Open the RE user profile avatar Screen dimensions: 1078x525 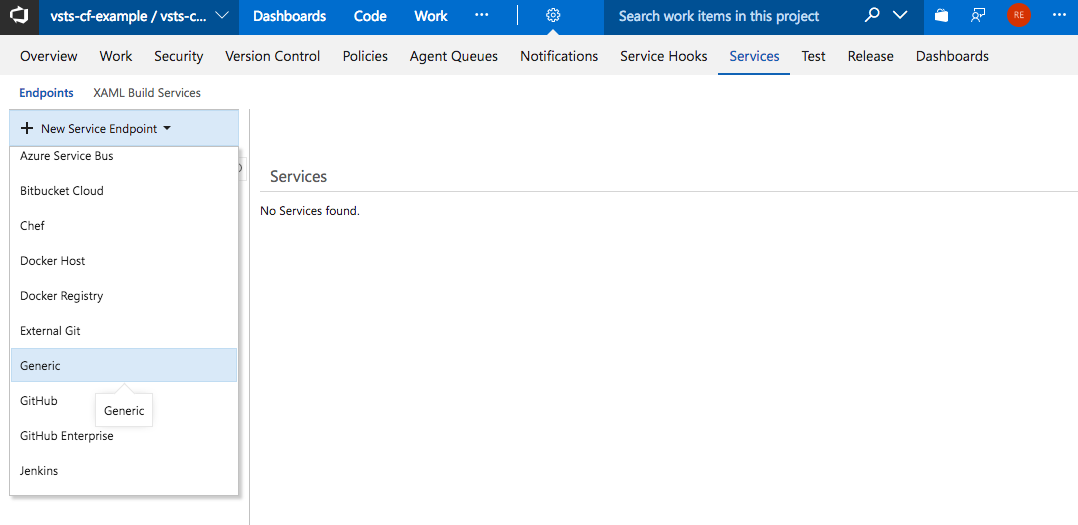[1018, 16]
